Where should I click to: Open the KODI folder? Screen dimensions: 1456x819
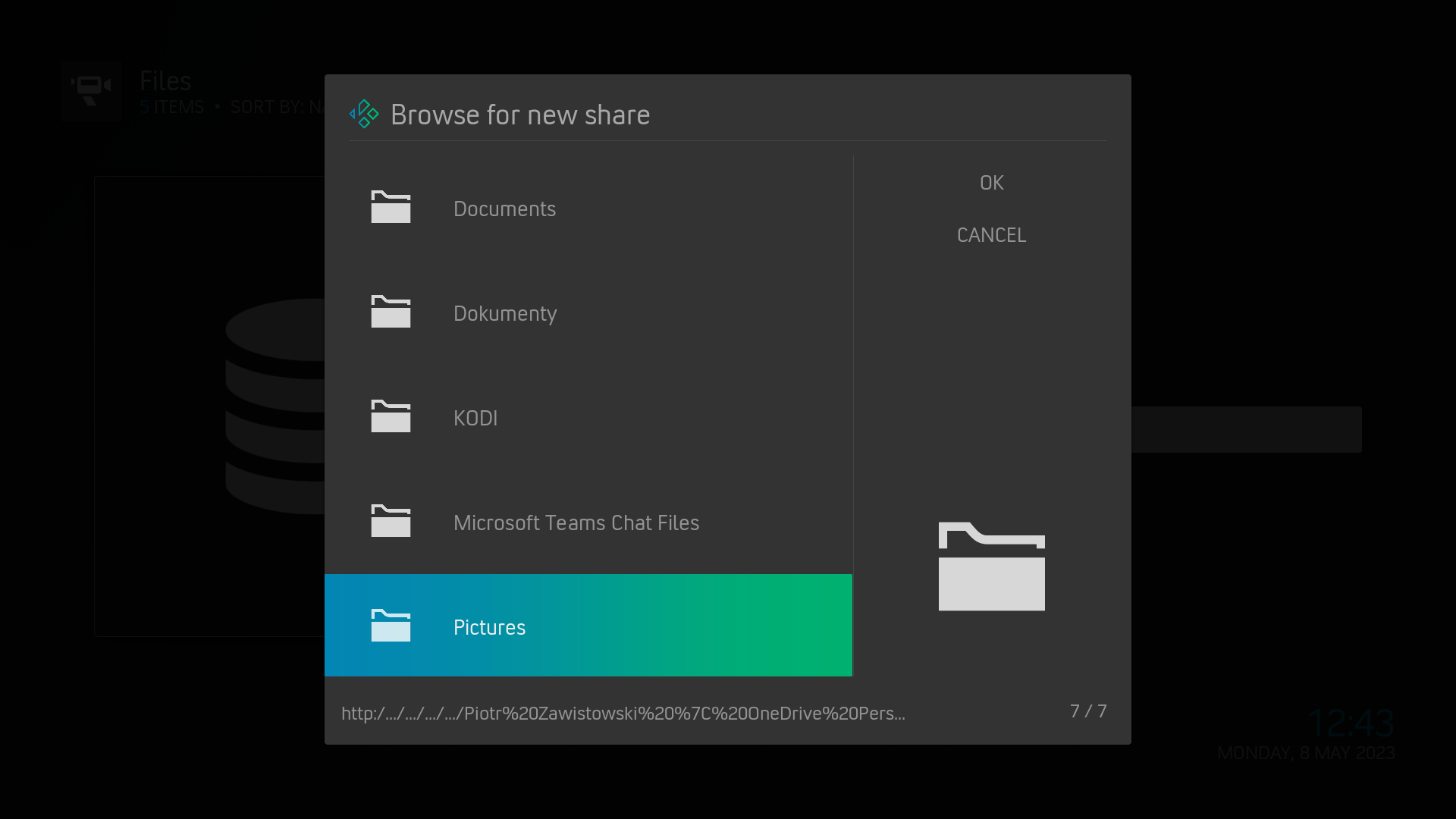[475, 418]
